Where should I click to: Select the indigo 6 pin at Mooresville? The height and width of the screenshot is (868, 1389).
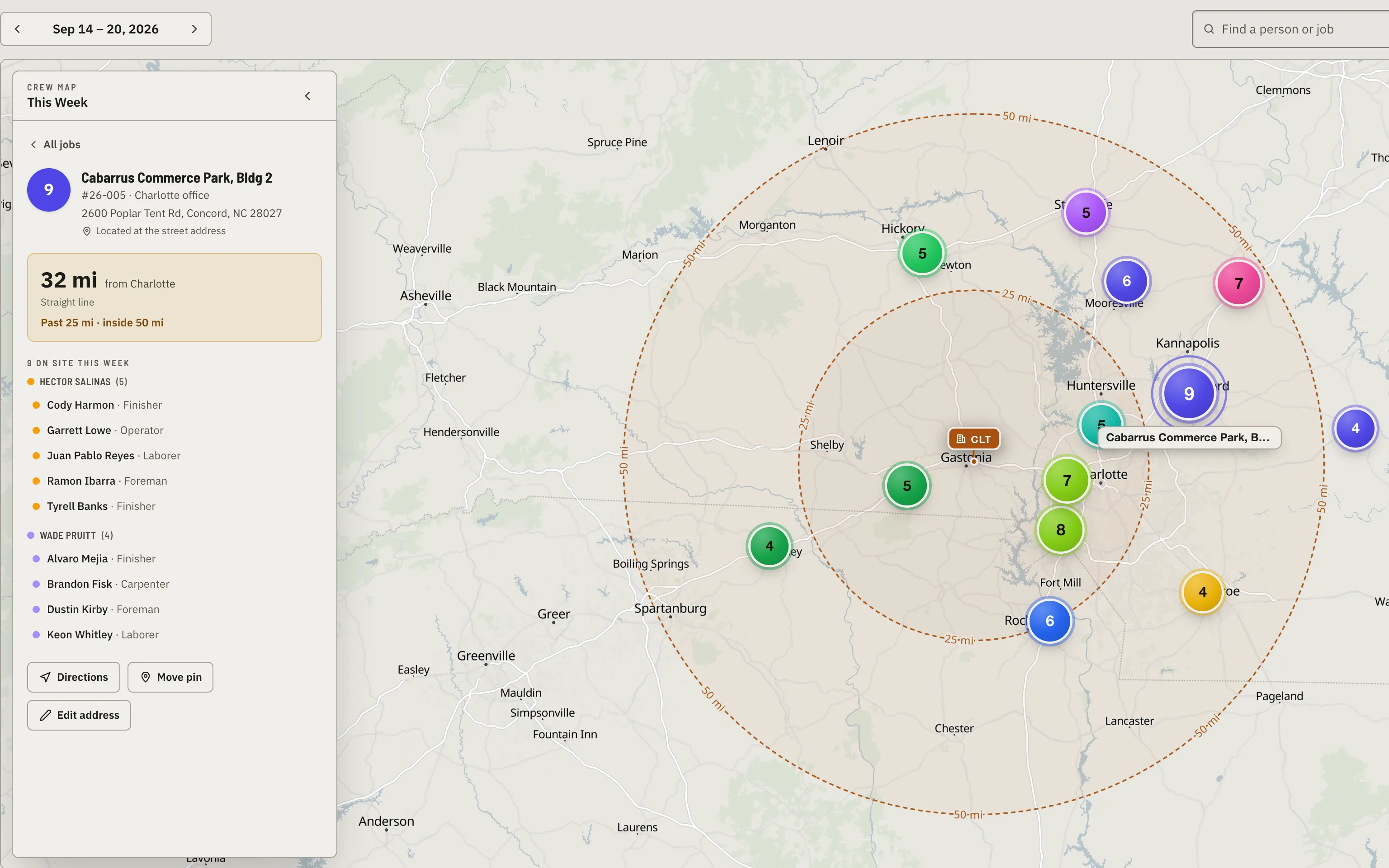pyautogui.click(x=1126, y=281)
